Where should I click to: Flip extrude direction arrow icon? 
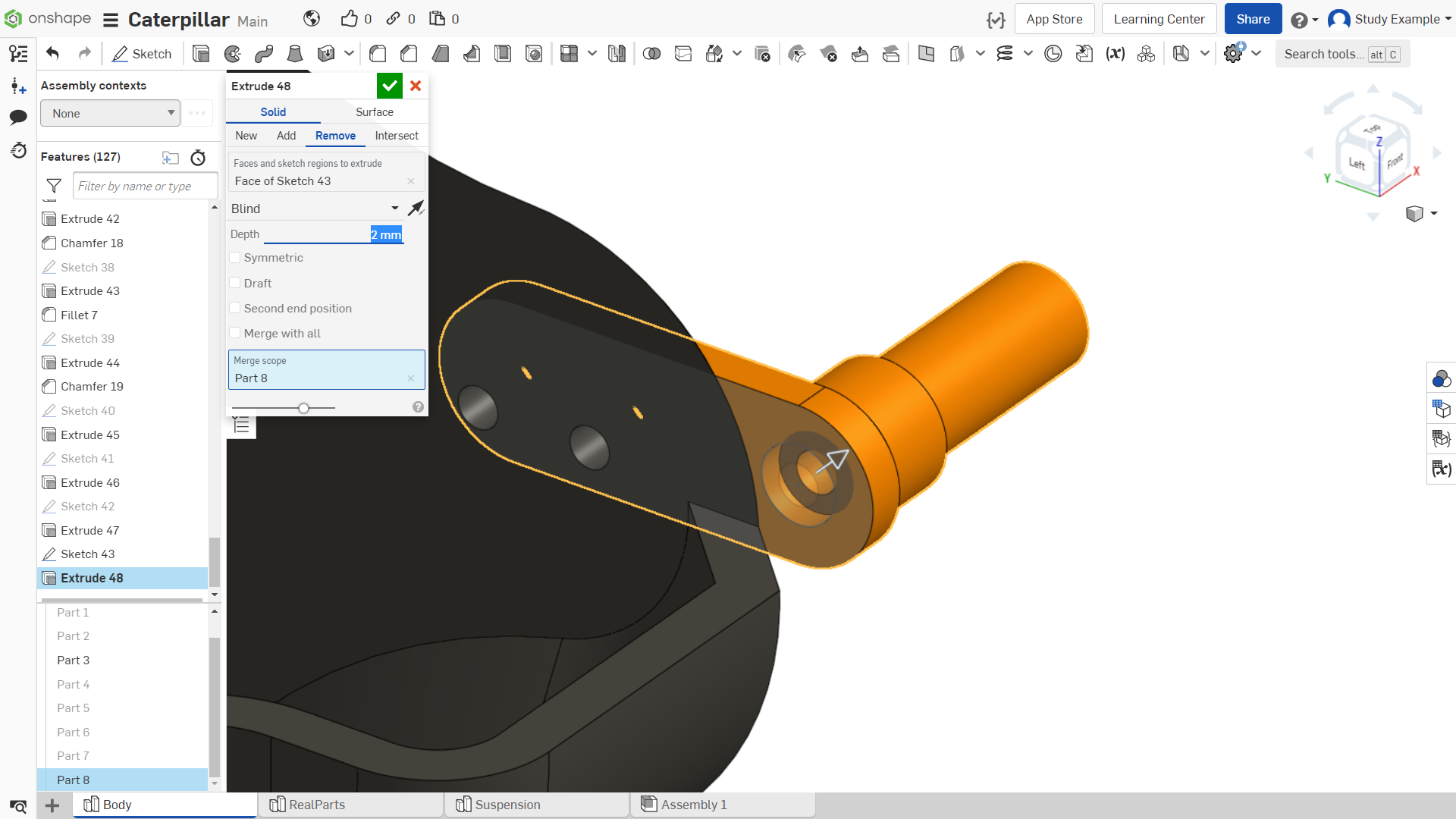point(416,209)
